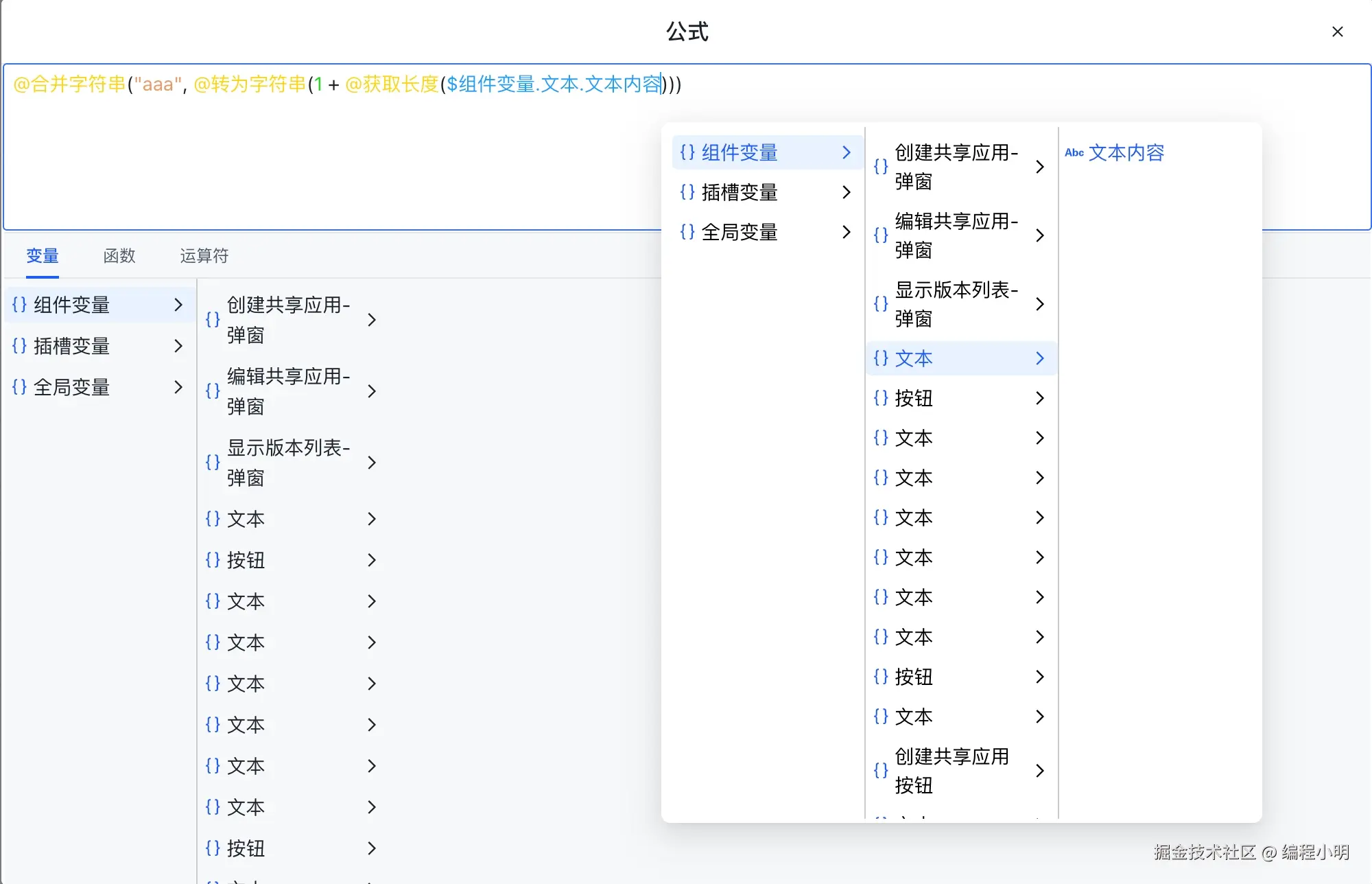Viewport: 1372px width, 884px height.
Task: Click braces icon beside popup 创建共享应用按钮
Action: (x=881, y=771)
